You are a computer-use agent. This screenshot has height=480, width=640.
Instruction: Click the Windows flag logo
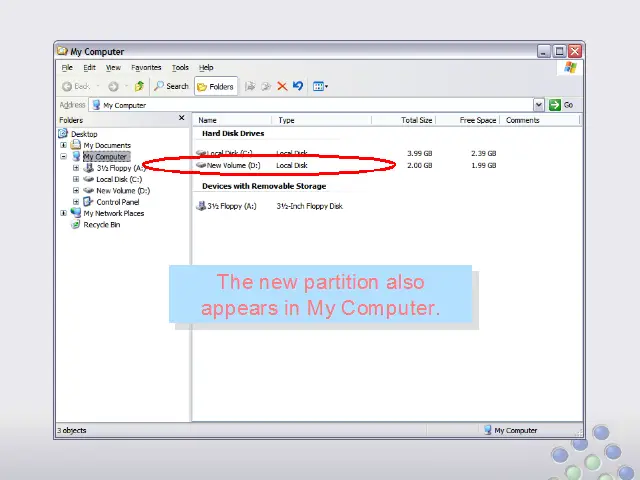click(571, 68)
